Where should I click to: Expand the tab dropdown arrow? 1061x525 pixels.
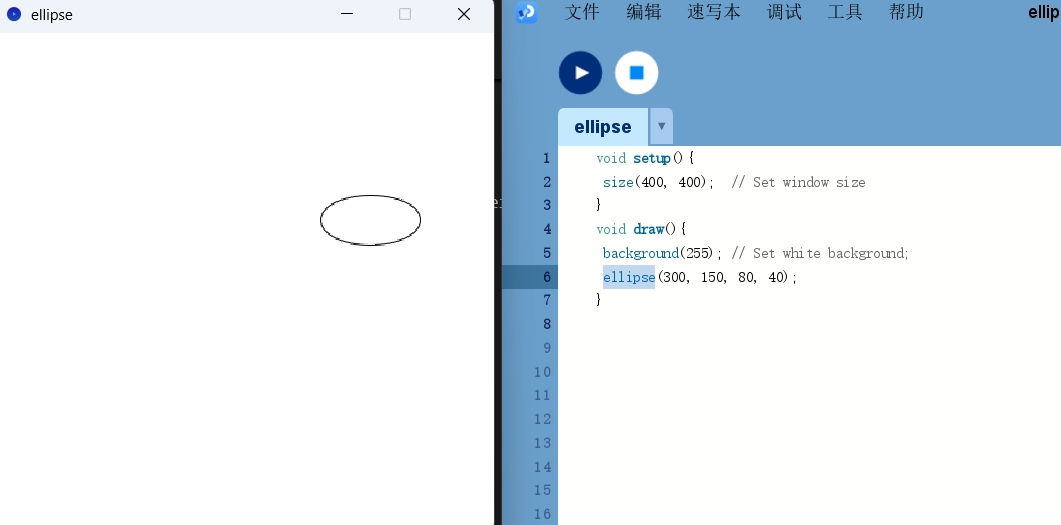pyautogui.click(x=661, y=127)
